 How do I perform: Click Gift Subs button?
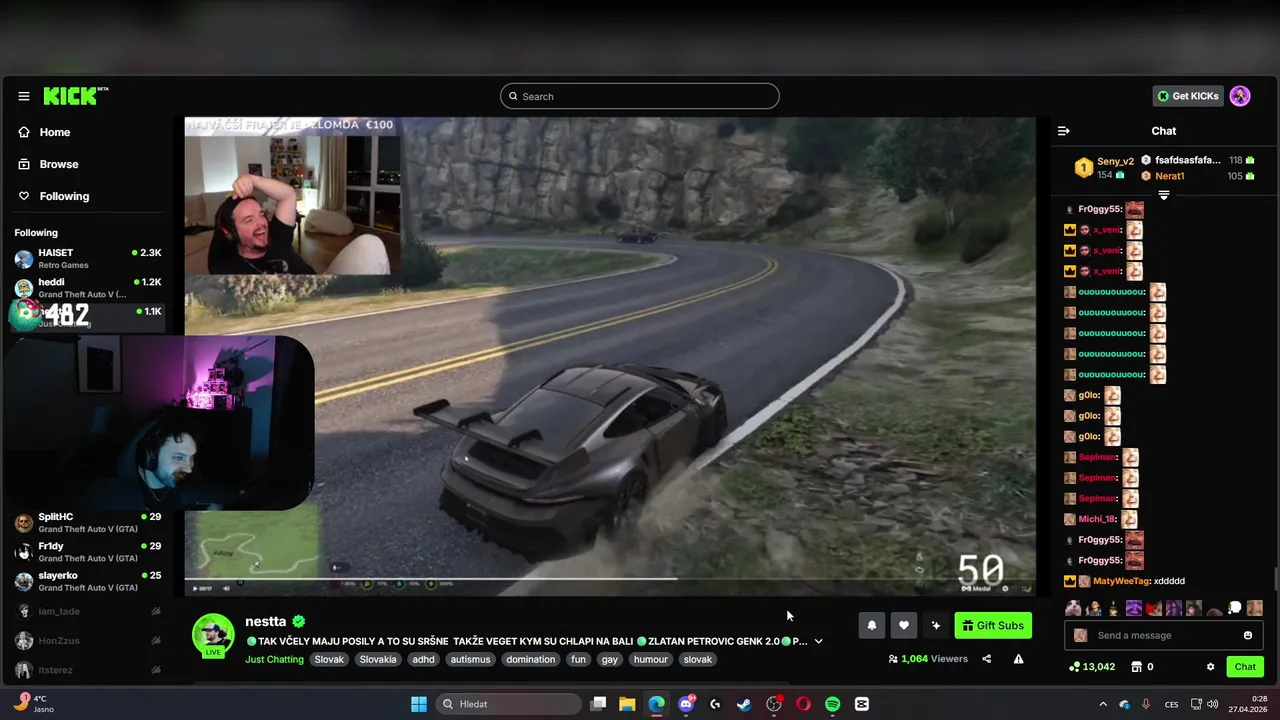click(993, 625)
